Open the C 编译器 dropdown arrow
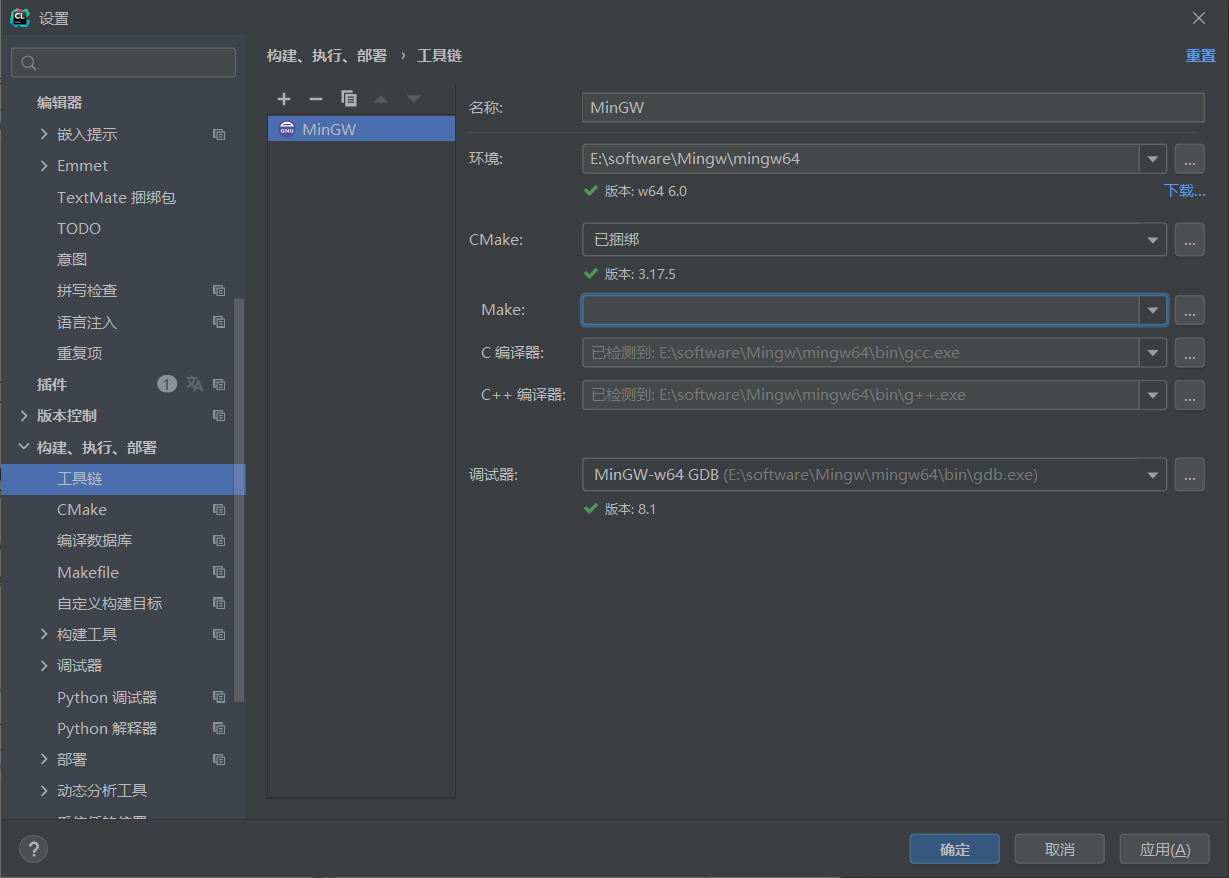1229x878 pixels. pos(1153,352)
